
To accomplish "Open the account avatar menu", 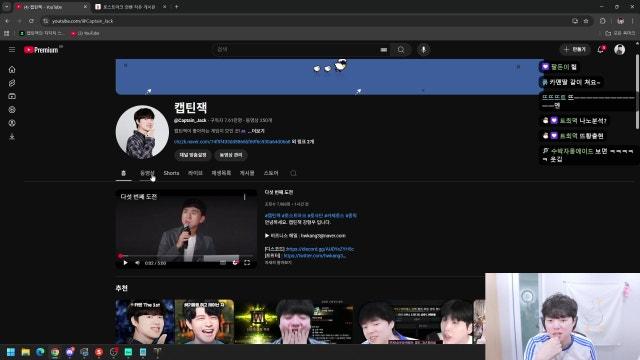I will click(620, 49).
